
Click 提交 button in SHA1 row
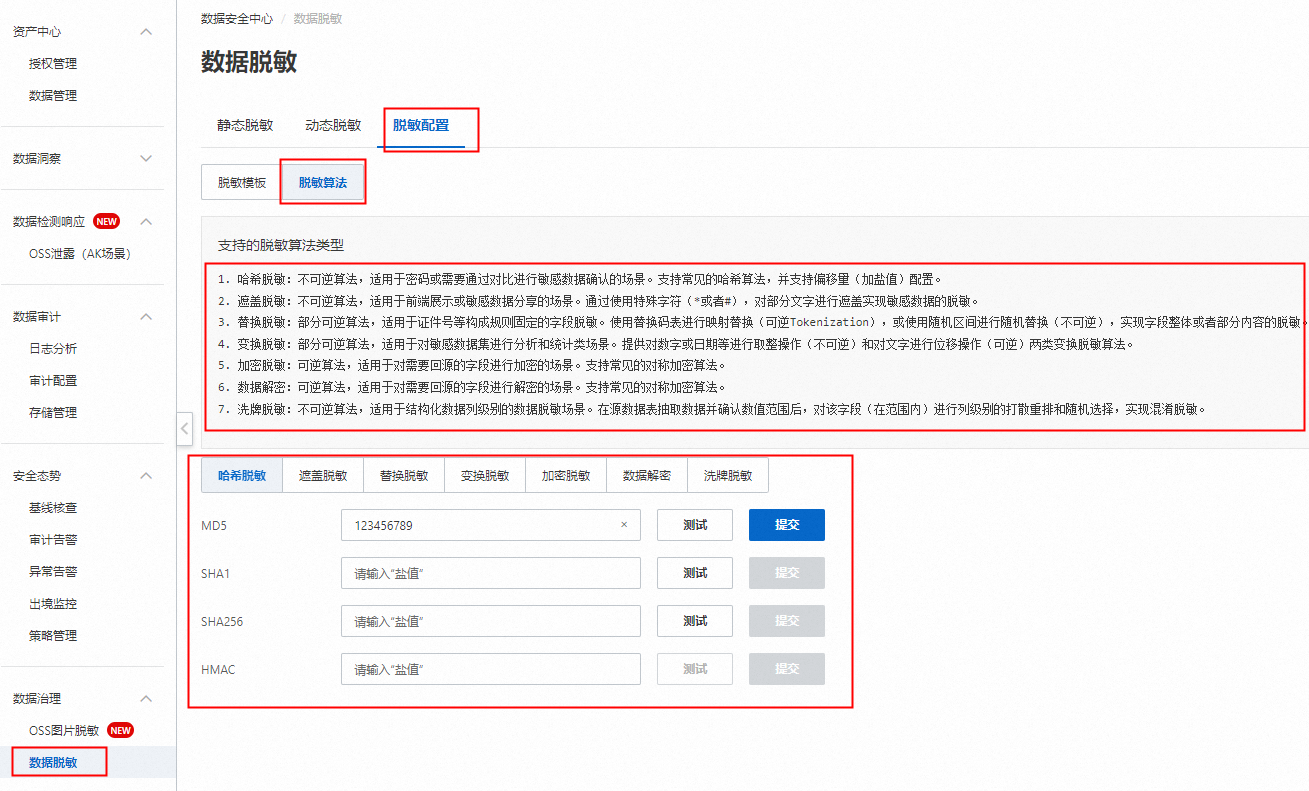coord(787,573)
